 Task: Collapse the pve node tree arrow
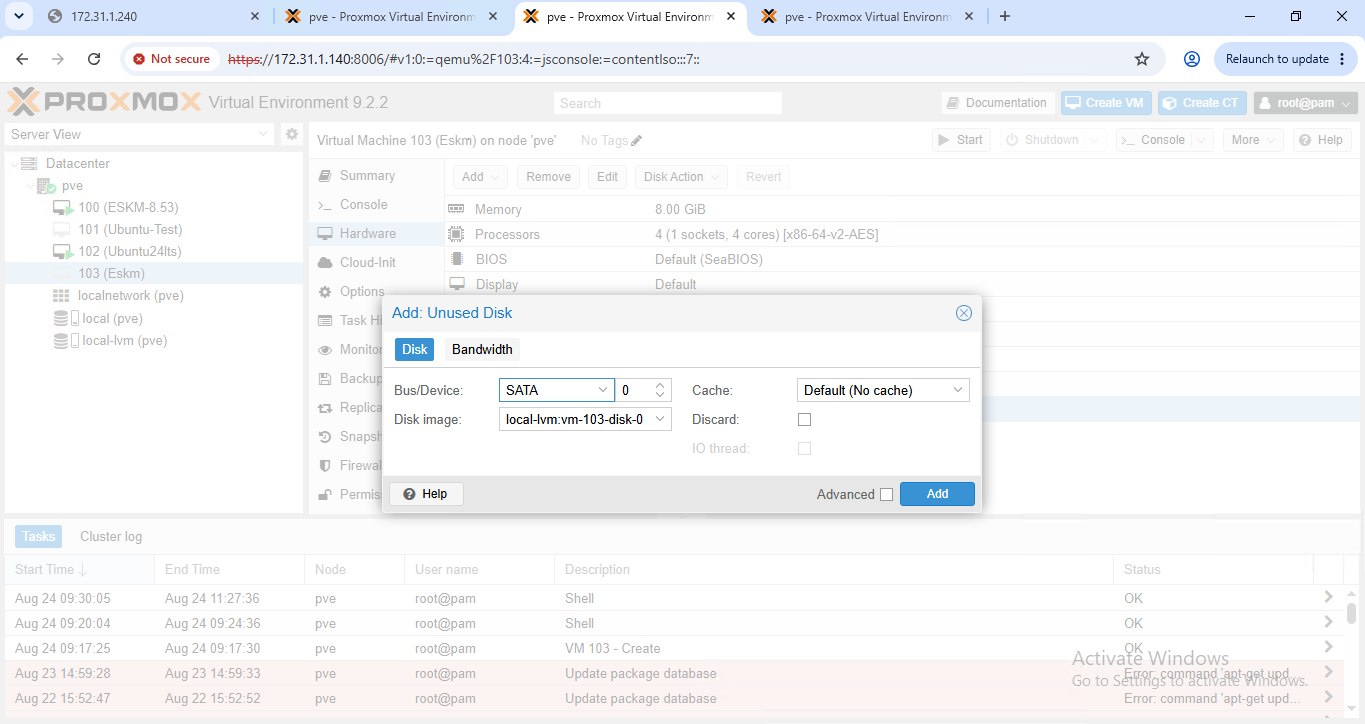(29, 186)
